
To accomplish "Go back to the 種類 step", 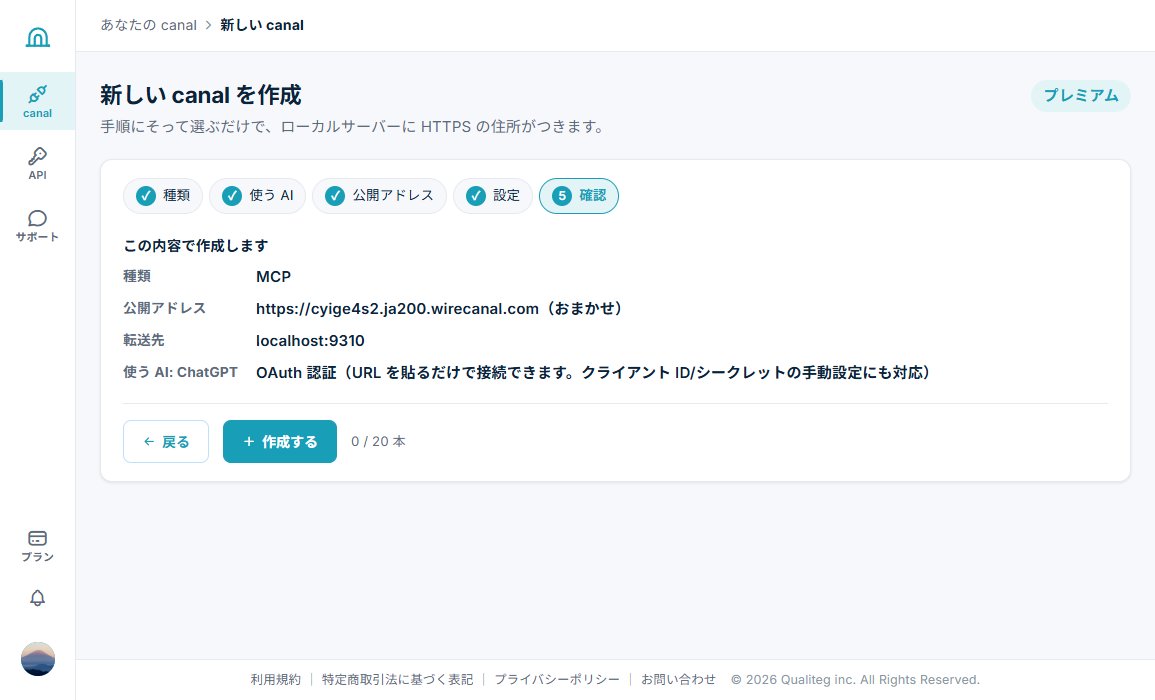I will tap(163, 196).
